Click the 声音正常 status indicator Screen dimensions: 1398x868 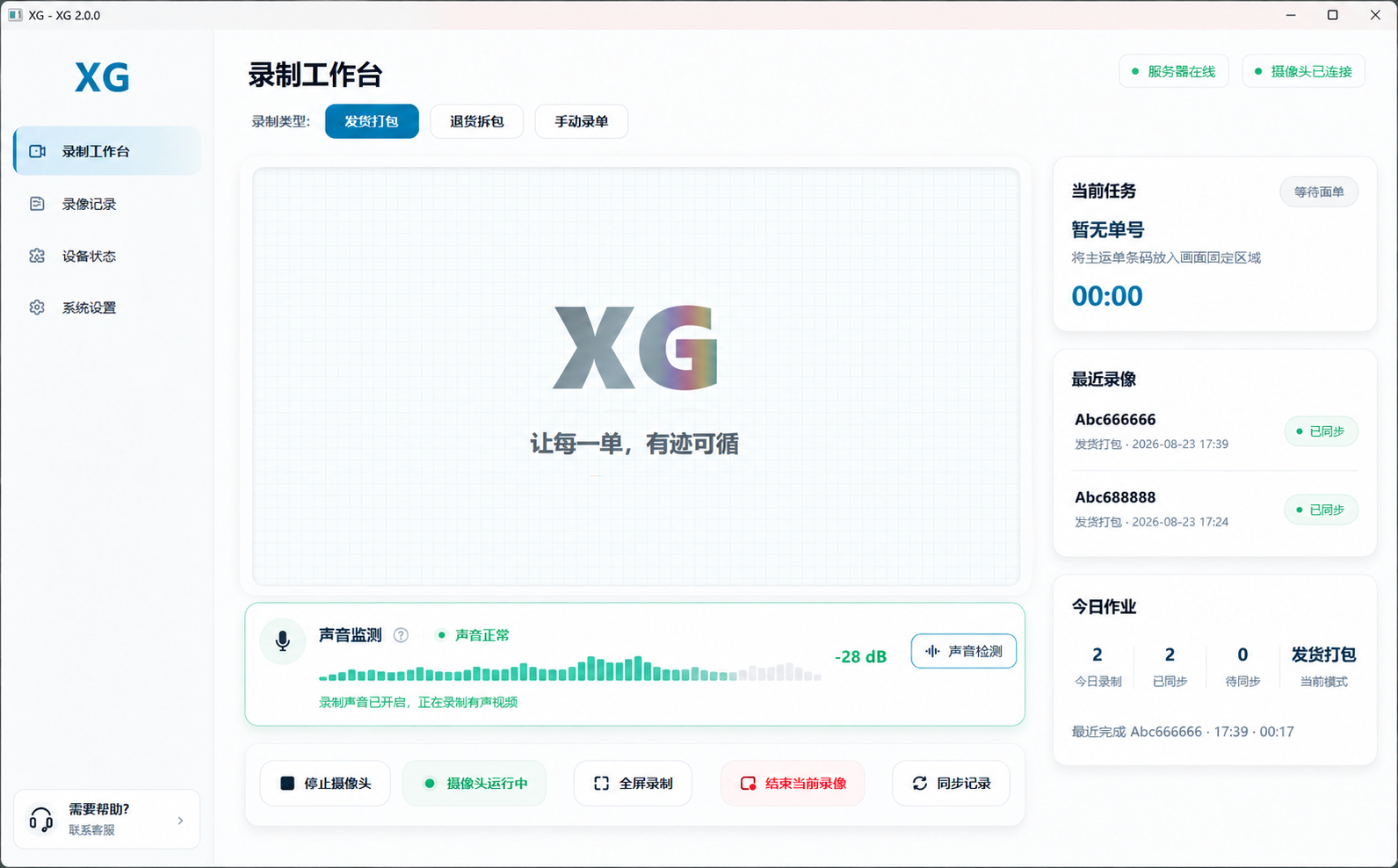click(x=474, y=635)
